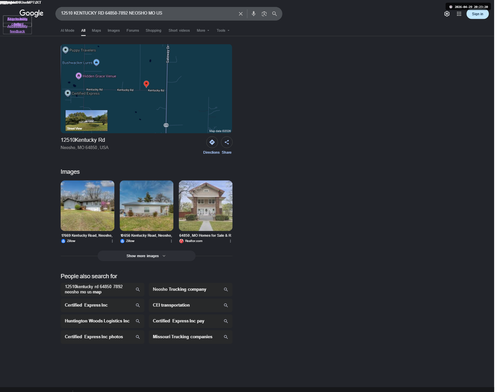Click the Directions diamond icon button

tap(212, 142)
